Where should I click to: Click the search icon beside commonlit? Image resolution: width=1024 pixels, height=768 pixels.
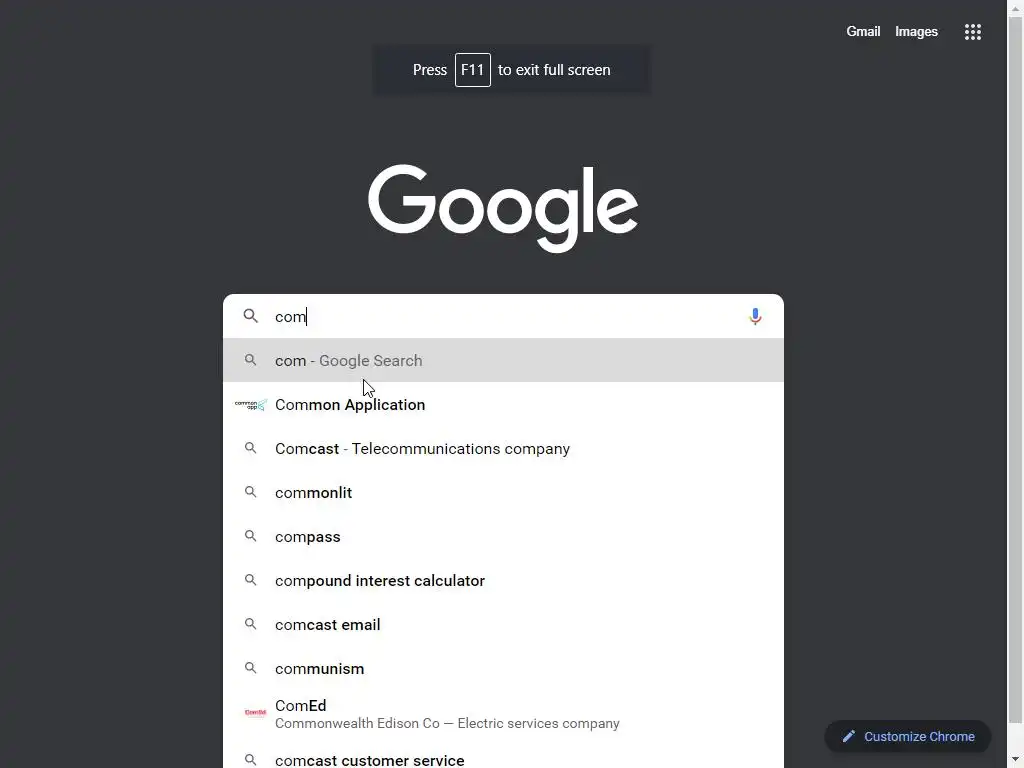251,492
